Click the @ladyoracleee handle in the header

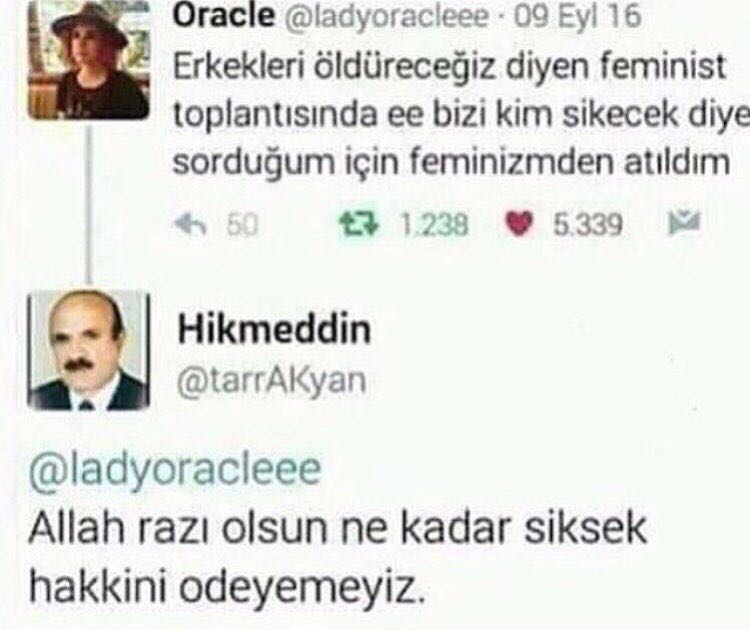(386, 17)
